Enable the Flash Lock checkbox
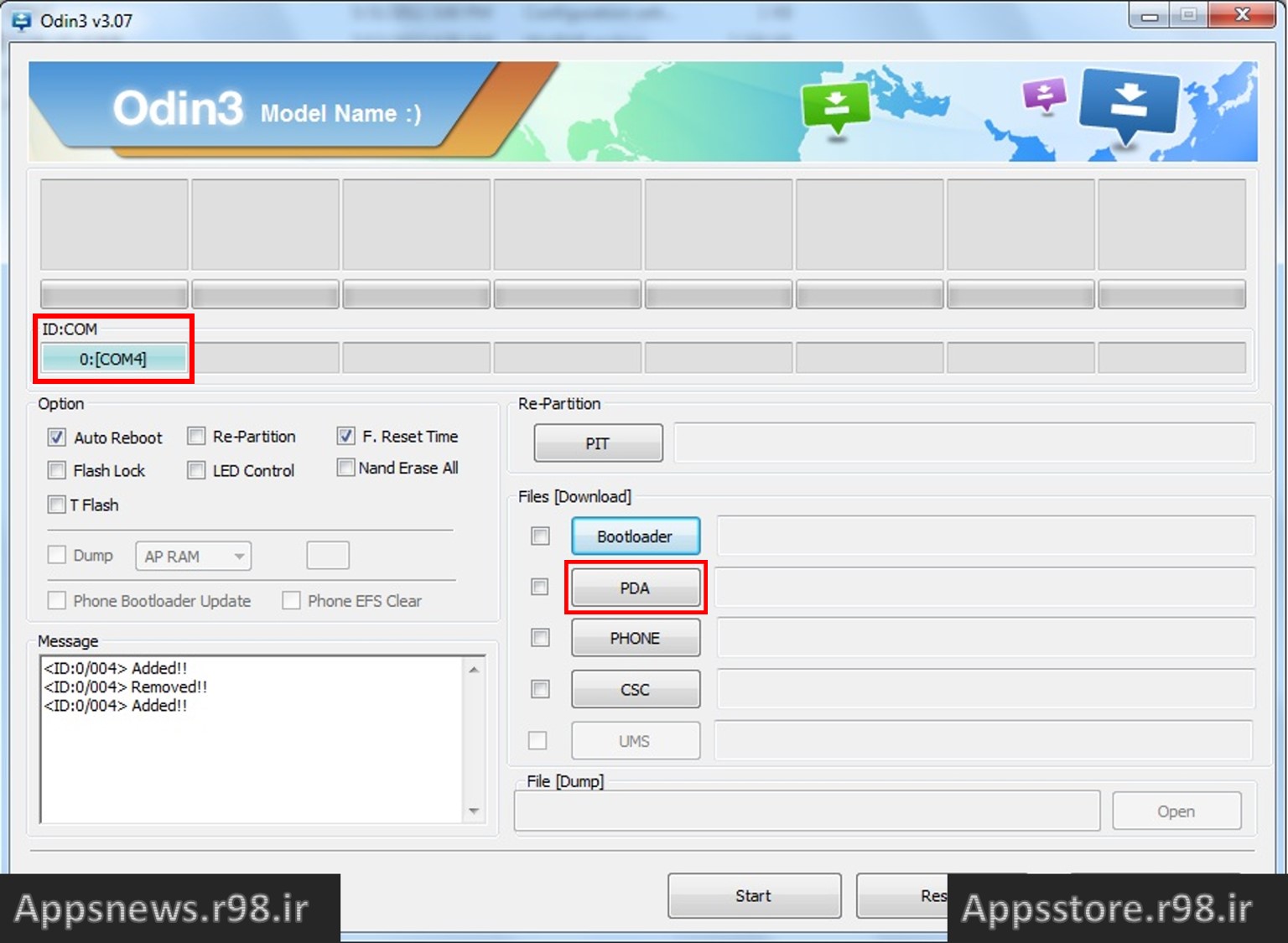Image resolution: width=1288 pixels, height=943 pixels. (x=57, y=470)
